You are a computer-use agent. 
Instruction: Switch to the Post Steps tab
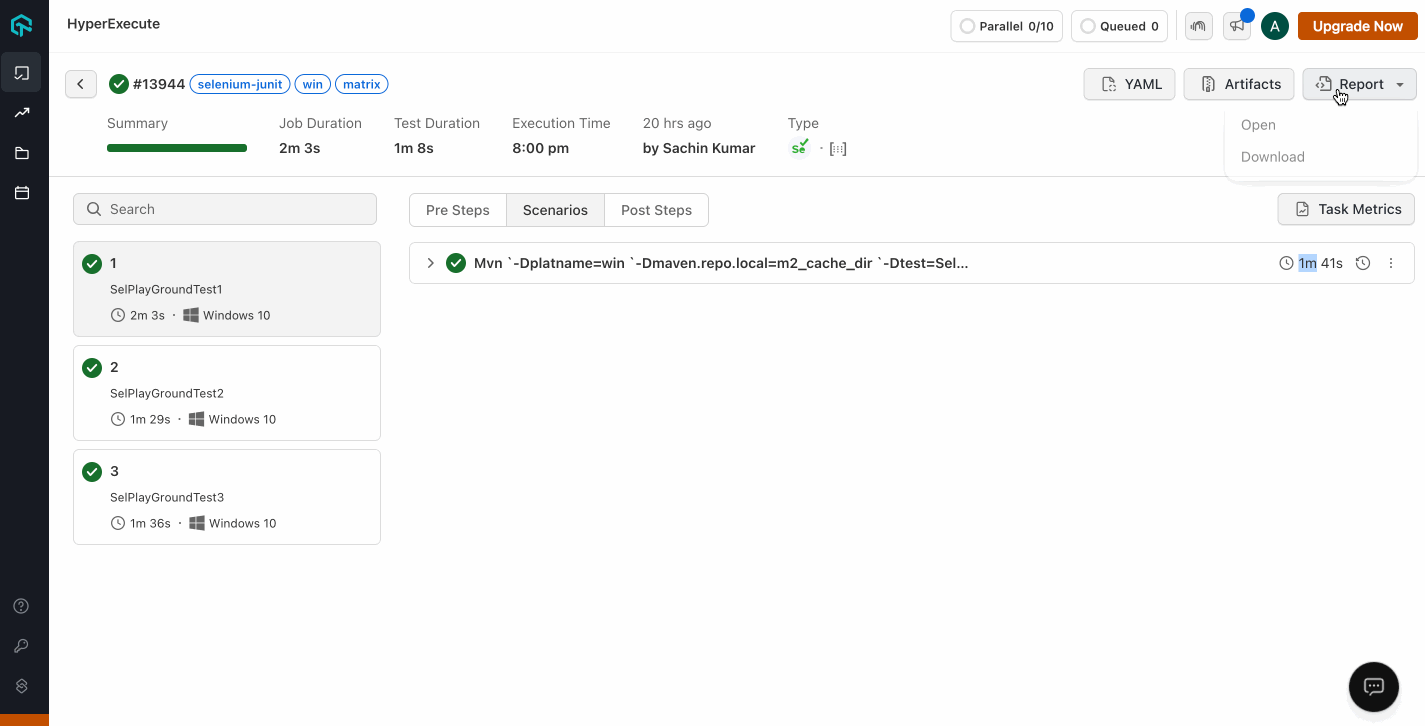point(656,210)
